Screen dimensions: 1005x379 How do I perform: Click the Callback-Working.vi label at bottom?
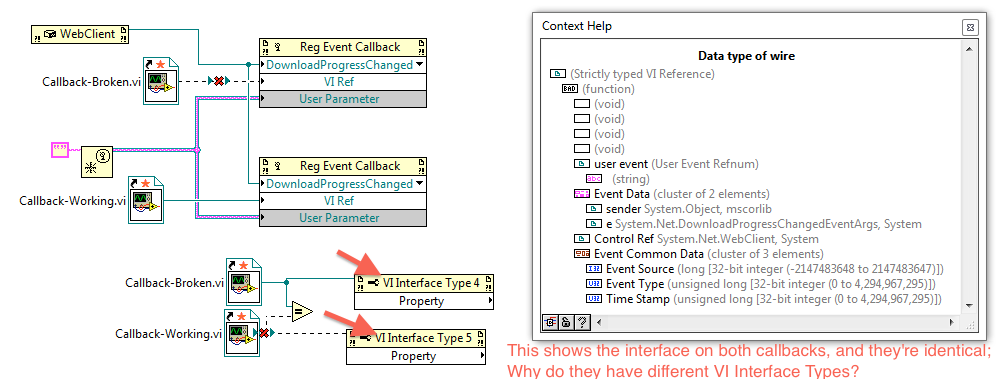[169, 333]
